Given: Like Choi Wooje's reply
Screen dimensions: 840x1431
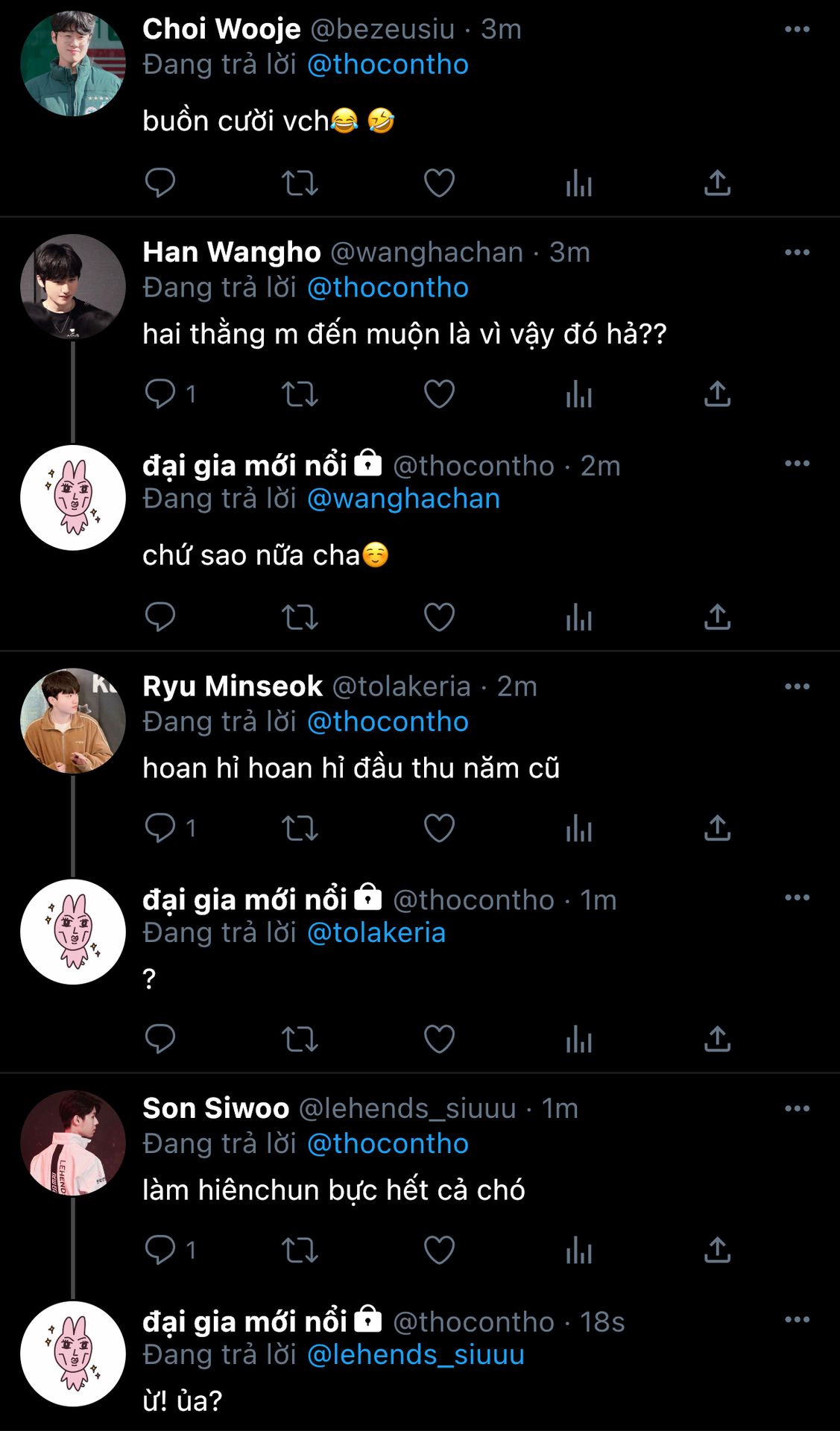Looking at the screenshot, I should tap(439, 183).
